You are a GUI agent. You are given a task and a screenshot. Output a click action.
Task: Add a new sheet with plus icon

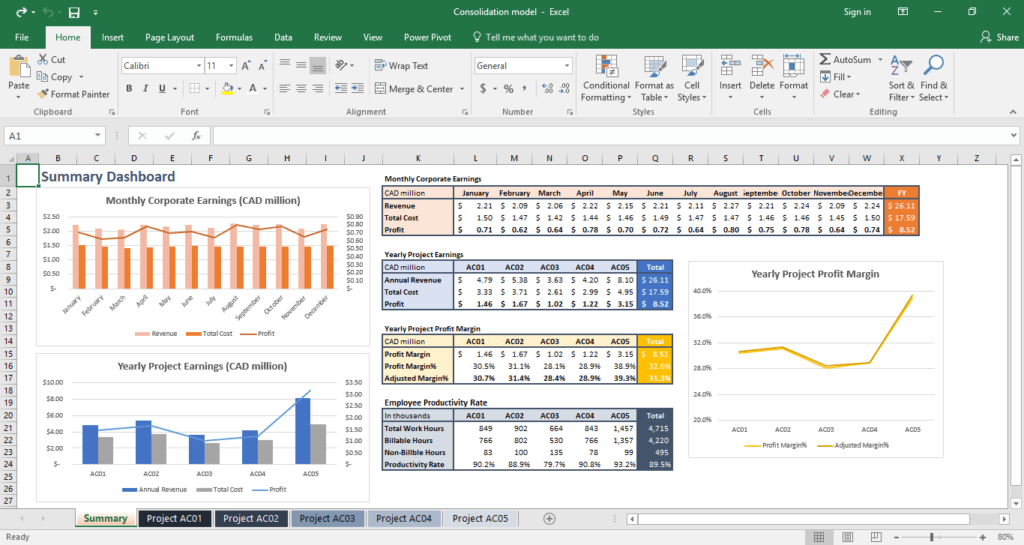point(549,518)
